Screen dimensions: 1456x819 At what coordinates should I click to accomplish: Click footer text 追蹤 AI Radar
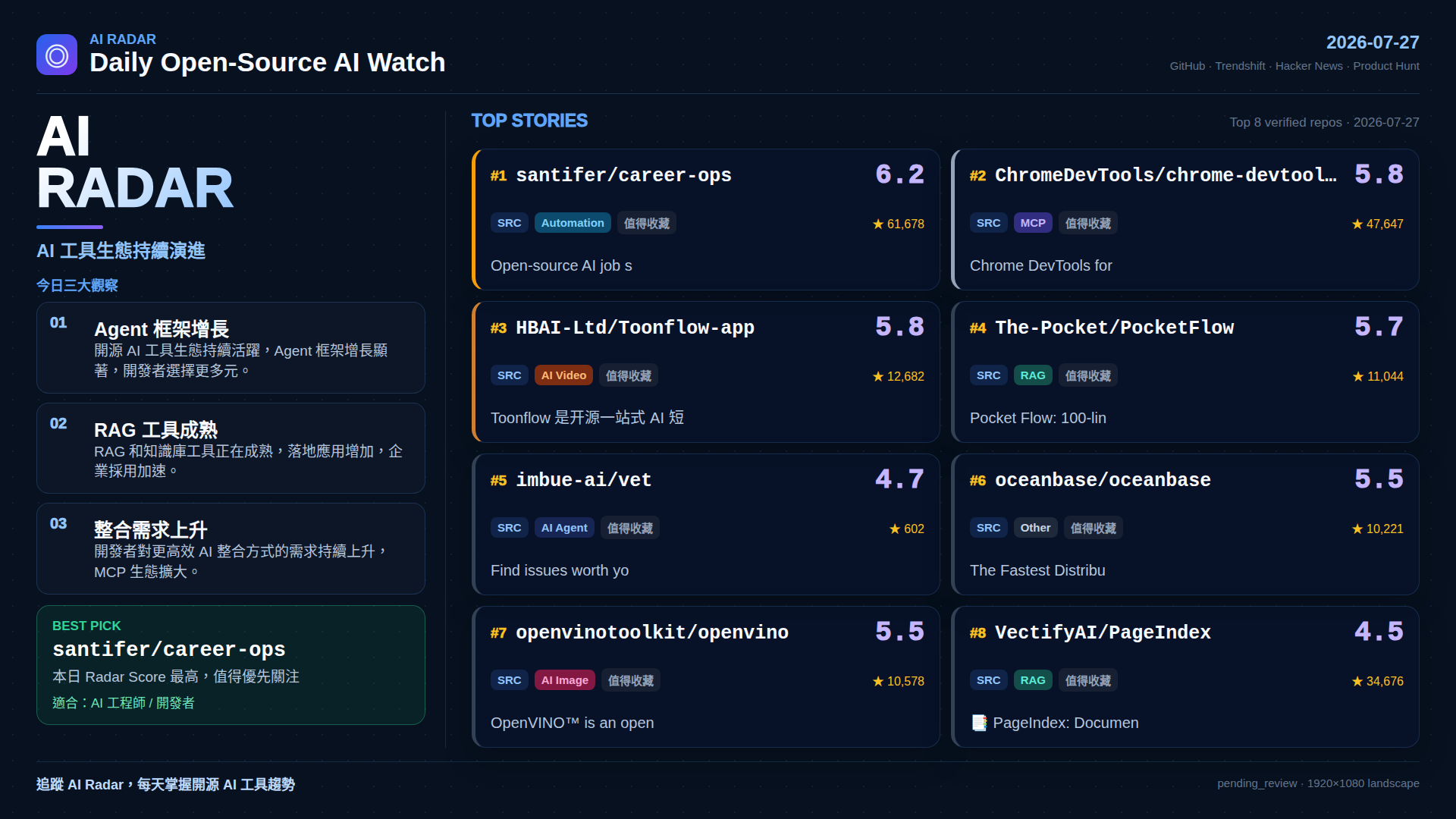[165, 784]
